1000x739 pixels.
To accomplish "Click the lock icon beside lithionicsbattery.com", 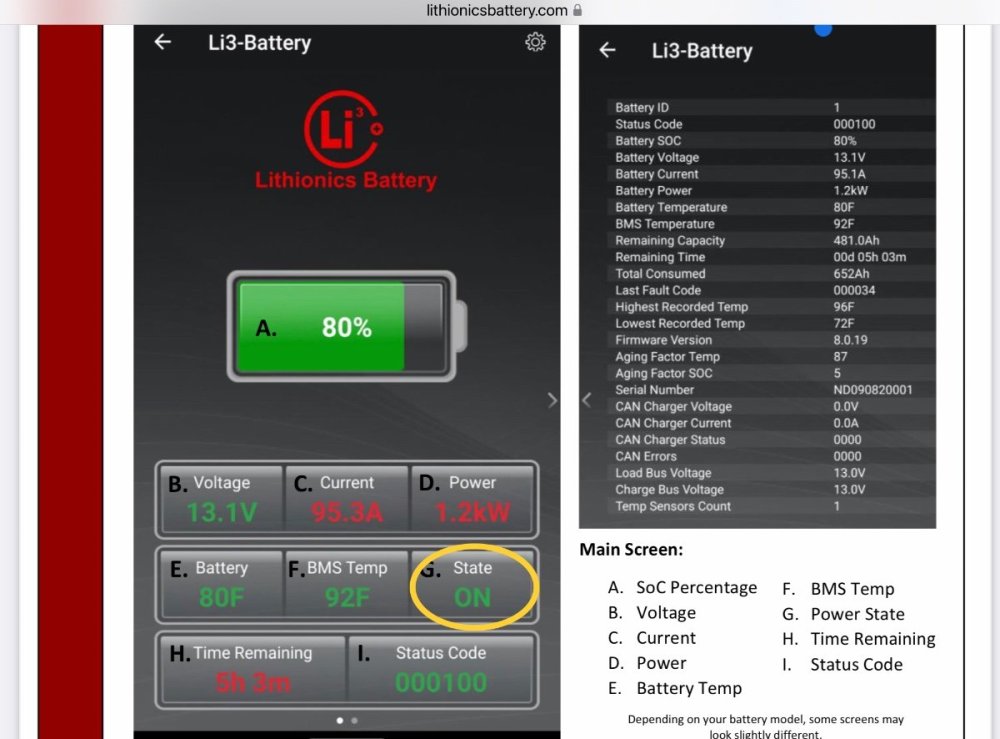I will coord(578,10).
